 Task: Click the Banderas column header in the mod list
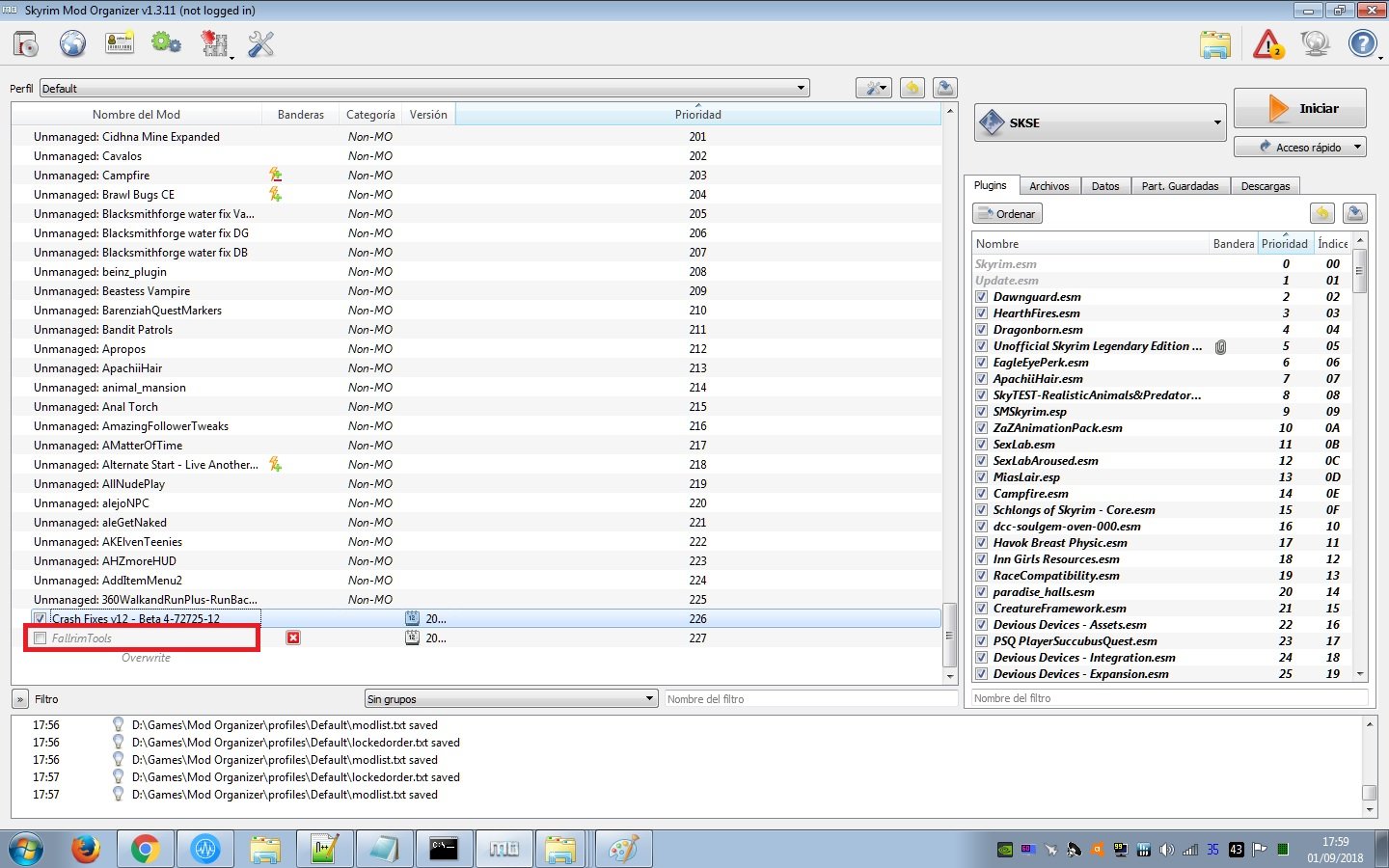click(x=300, y=114)
